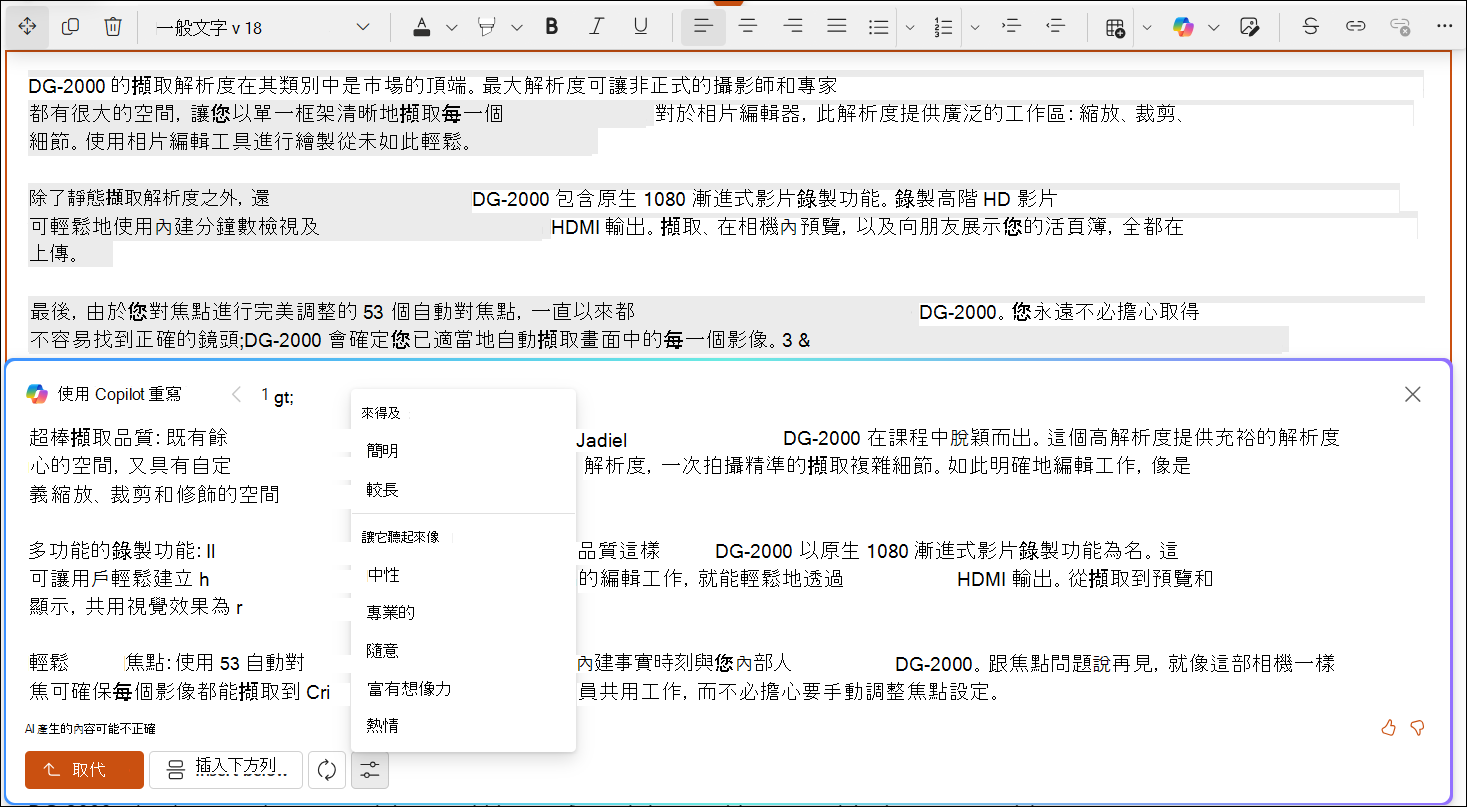The image size is (1467, 807).
Task: Expand bulleted list style options
Action: coord(910,27)
